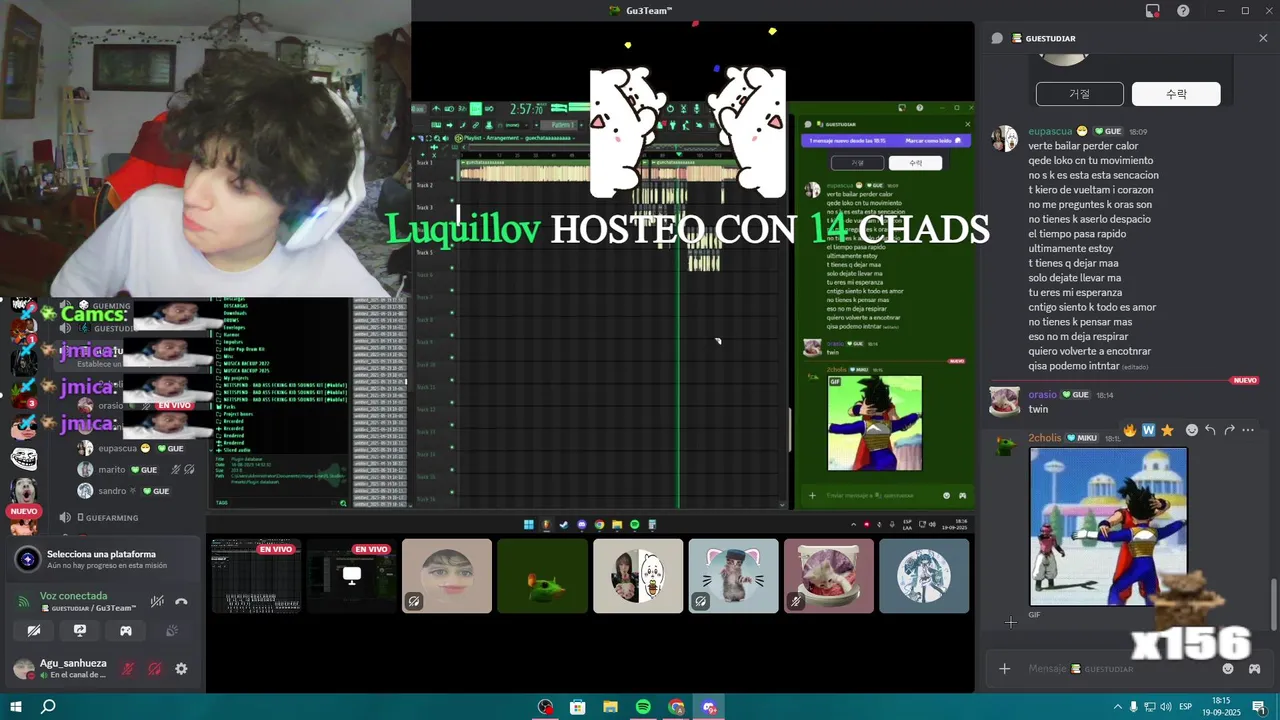Click the 거절 decline button
Viewport: 1280px width, 720px height.
pyautogui.click(x=1080, y=94)
